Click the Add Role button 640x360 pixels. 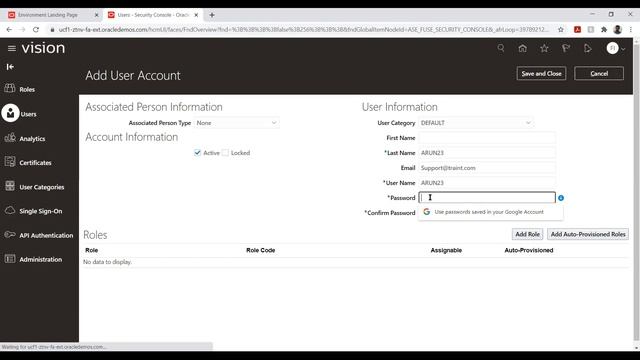pyautogui.click(x=527, y=234)
